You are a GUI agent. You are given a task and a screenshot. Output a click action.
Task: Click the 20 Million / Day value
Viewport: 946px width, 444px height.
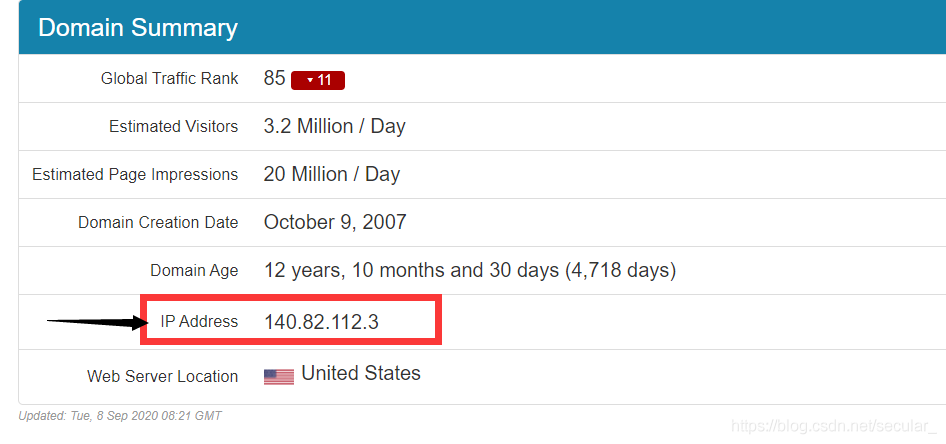pos(332,174)
